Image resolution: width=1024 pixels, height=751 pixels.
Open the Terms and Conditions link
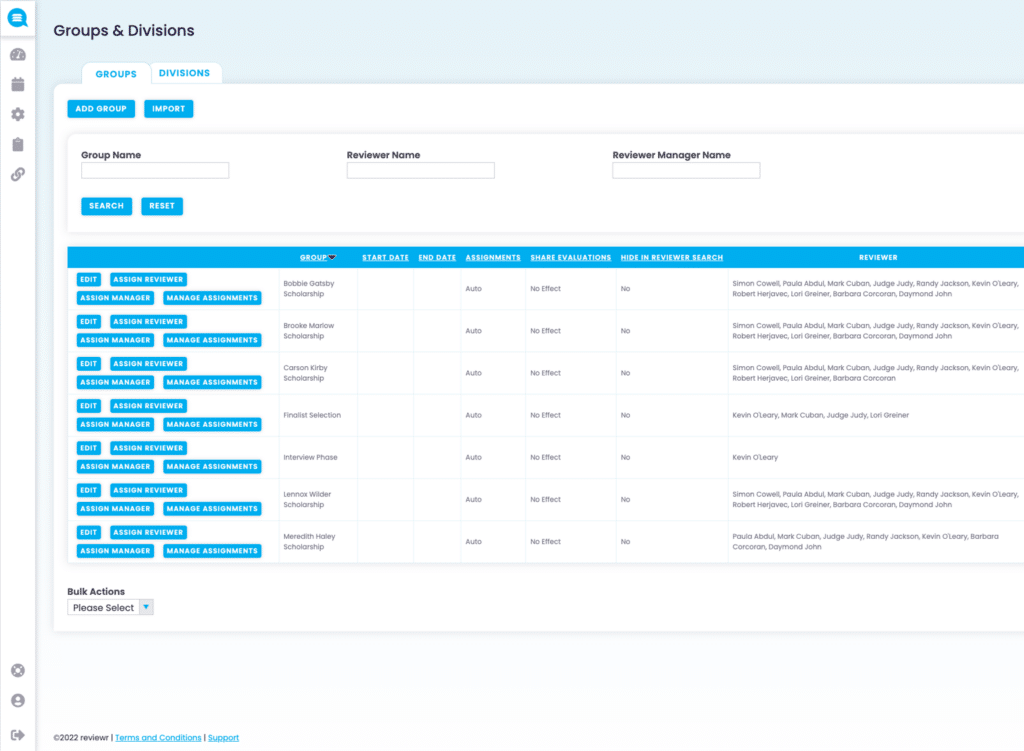[x=158, y=737]
